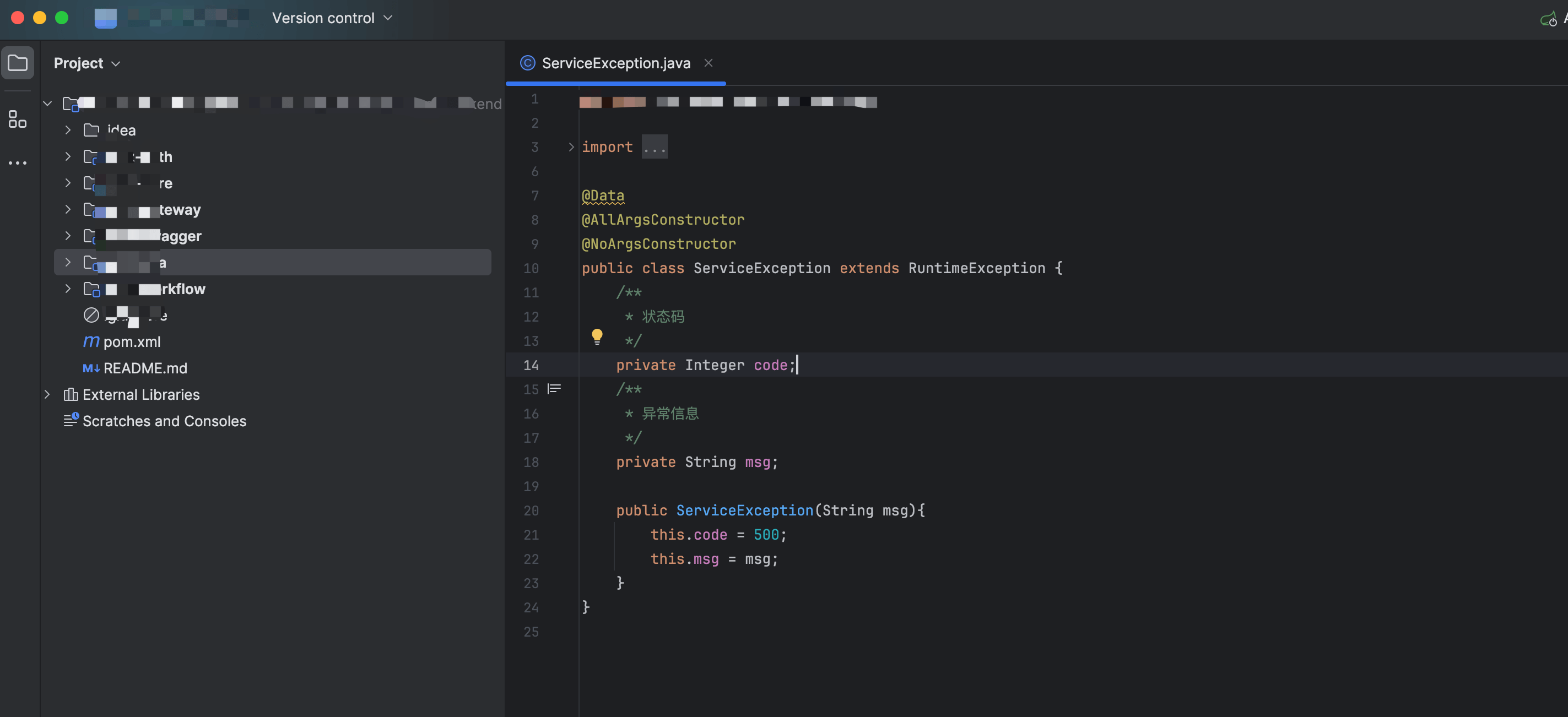Open the Project view dropdown
This screenshot has width=1568, height=717.
pos(87,63)
